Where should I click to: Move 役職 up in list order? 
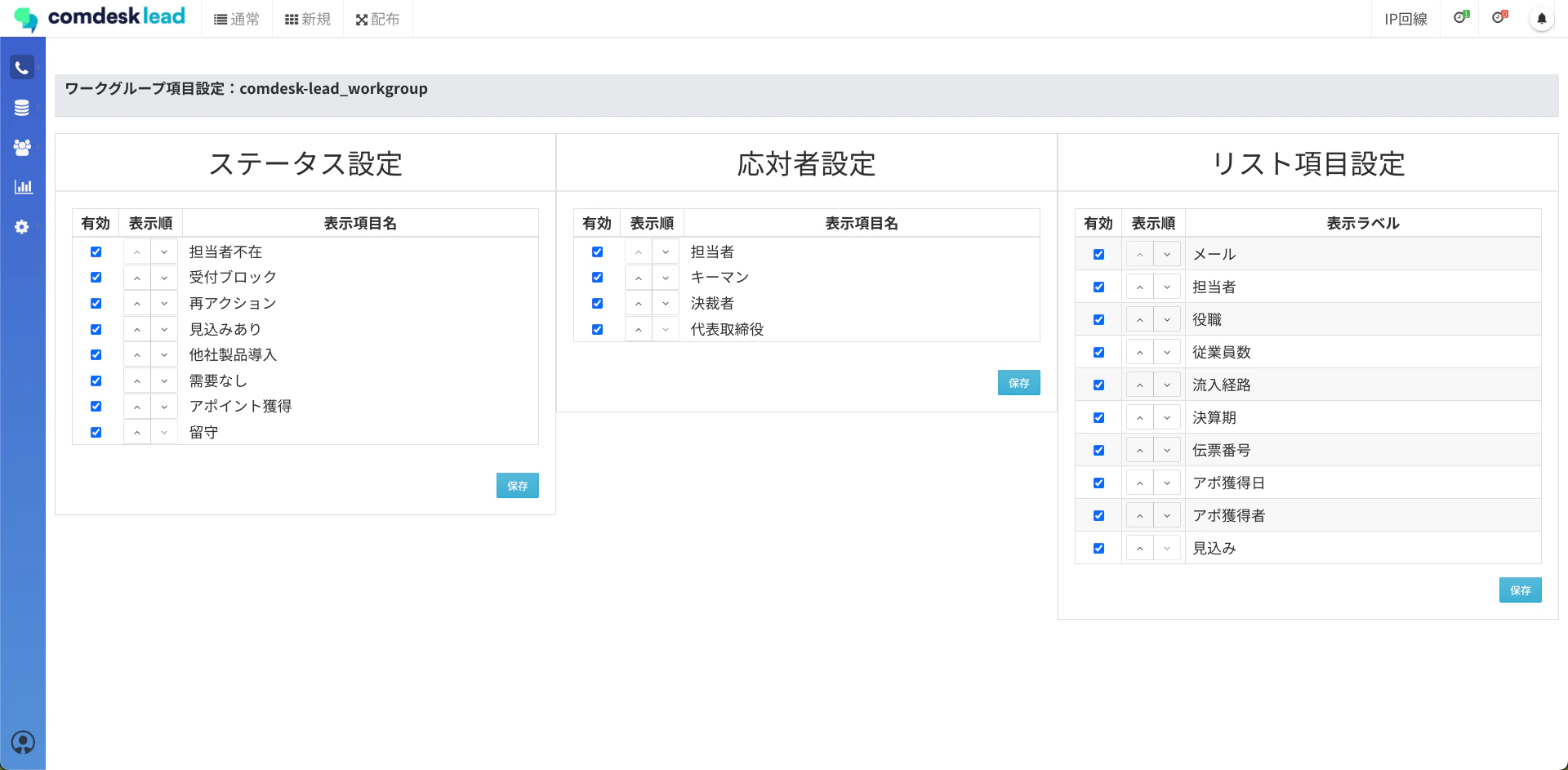click(x=1140, y=320)
